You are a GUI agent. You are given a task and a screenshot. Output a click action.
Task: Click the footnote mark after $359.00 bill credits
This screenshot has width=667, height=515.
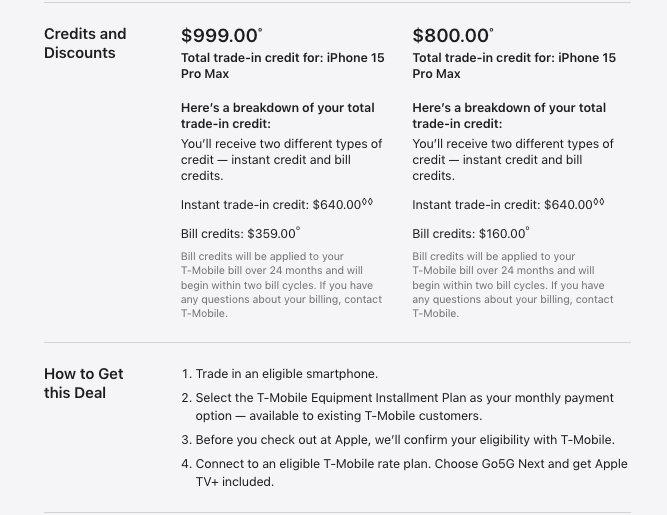[x=297, y=230]
